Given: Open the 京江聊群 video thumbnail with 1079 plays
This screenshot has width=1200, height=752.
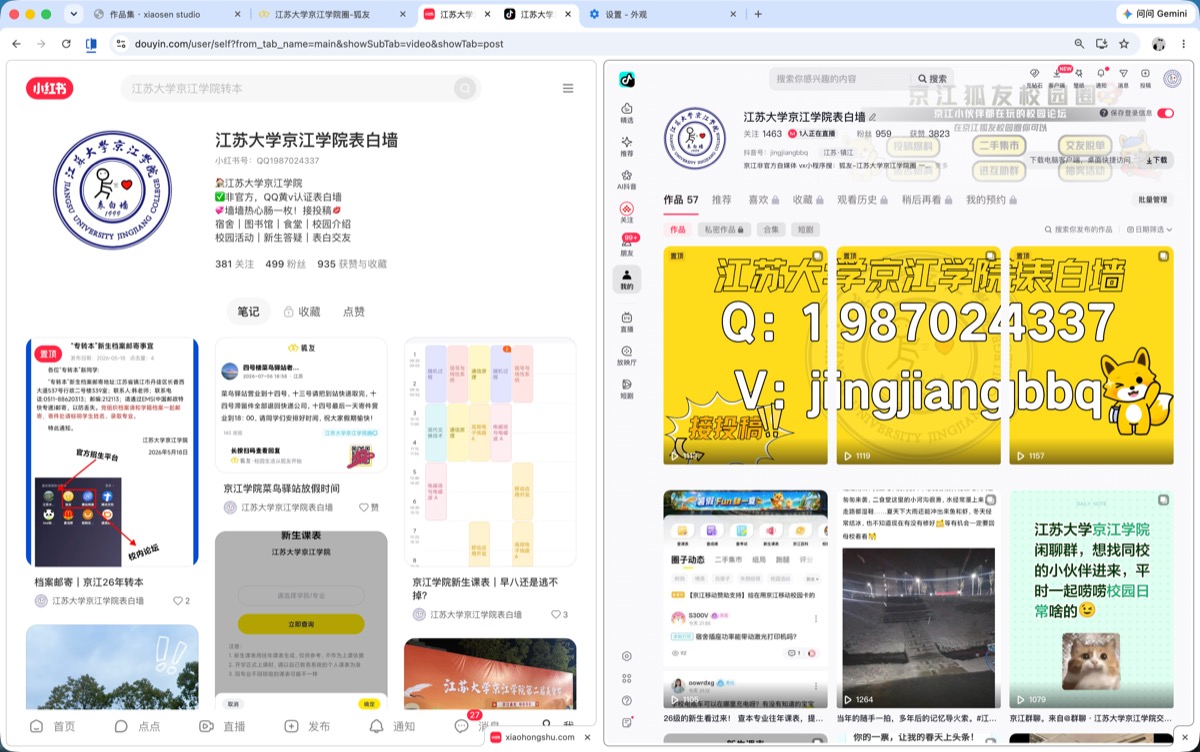Looking at the screenshot, I should 1091,599.
